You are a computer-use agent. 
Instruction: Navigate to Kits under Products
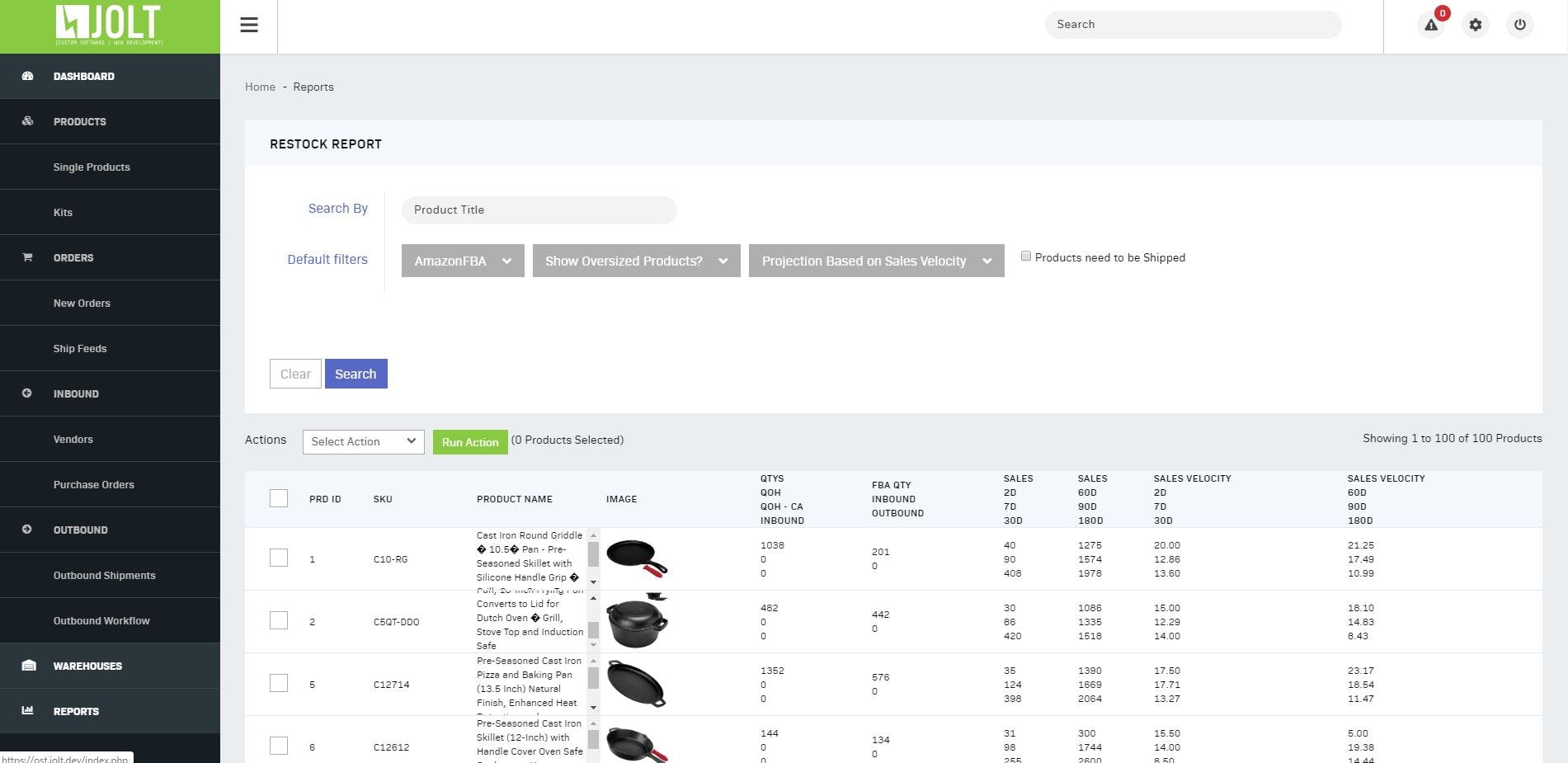click(x=63, y=212)
